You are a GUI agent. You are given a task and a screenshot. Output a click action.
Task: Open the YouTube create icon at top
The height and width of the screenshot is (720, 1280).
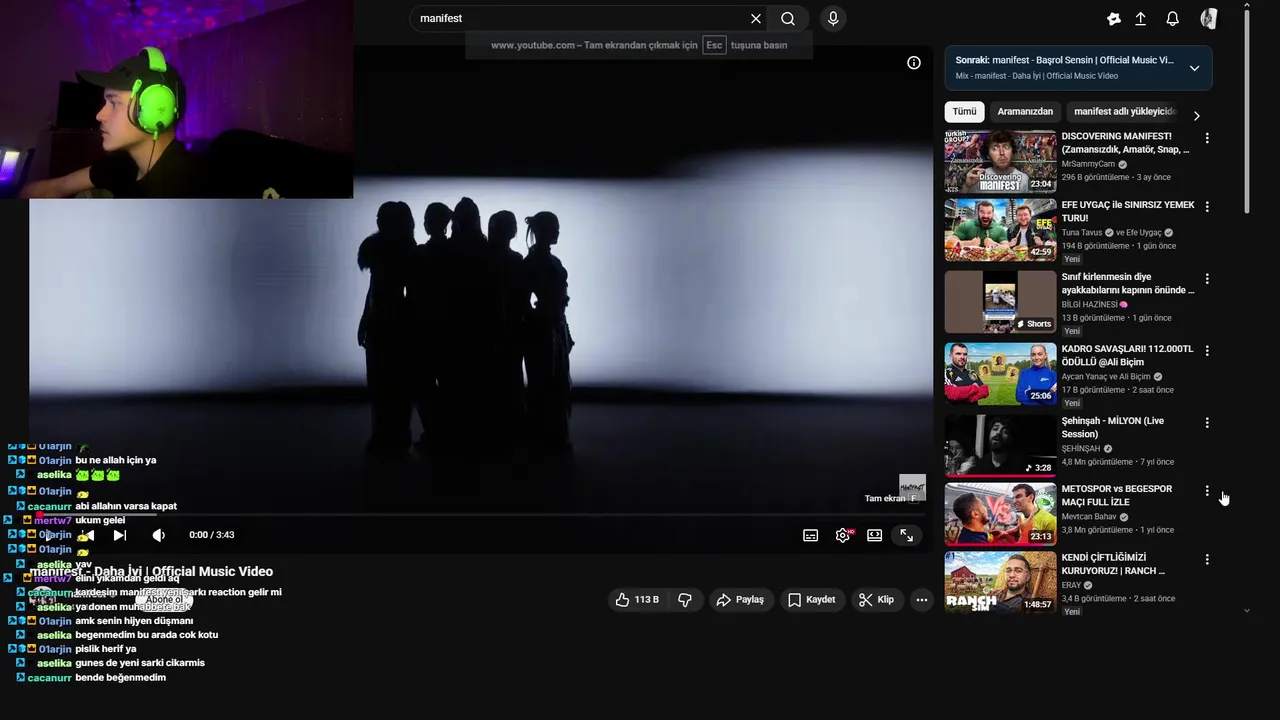tap(1114, 19)
